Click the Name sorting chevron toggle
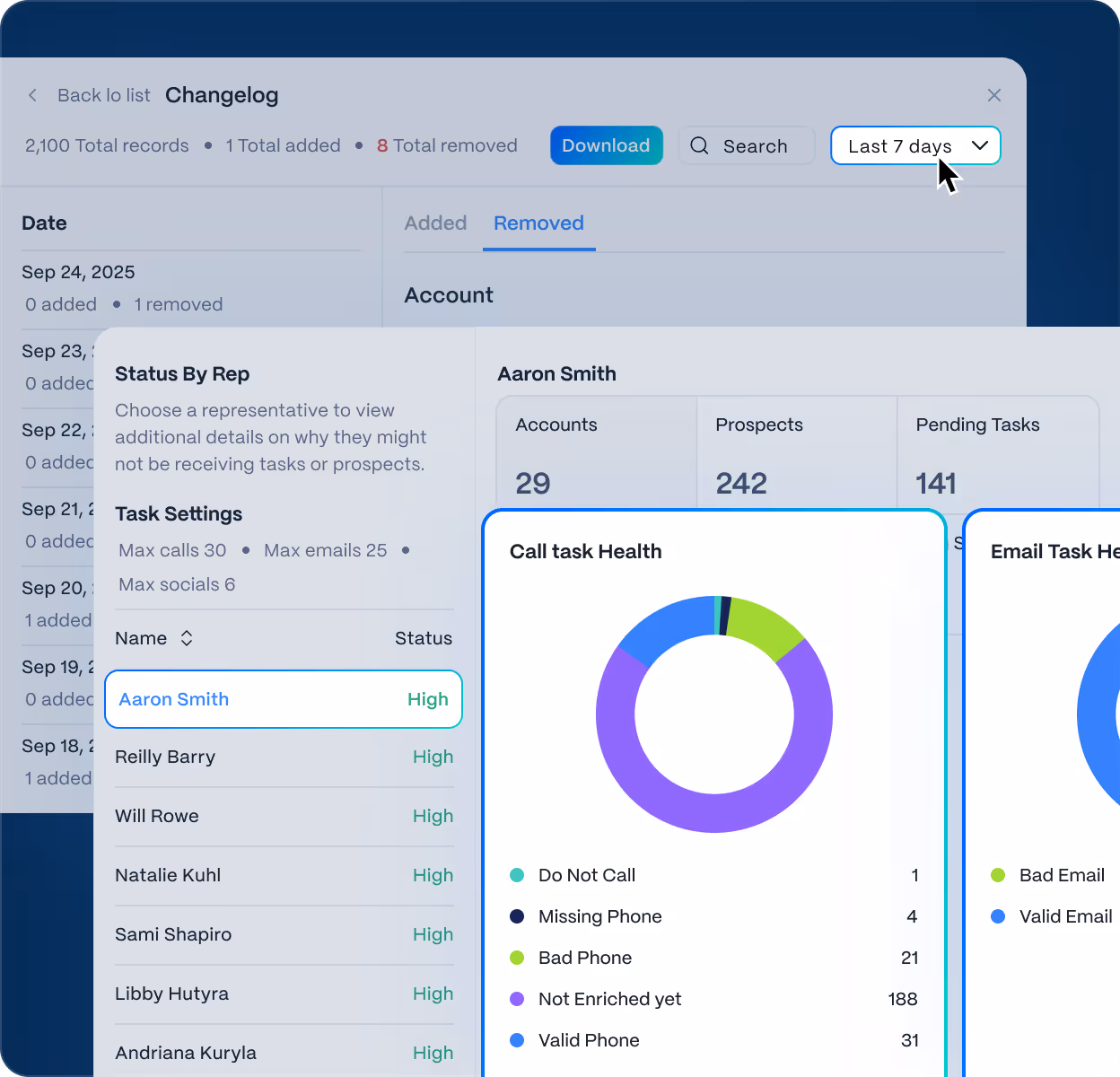Viewport: 1120px width, 1077px height. coord(187,638)
